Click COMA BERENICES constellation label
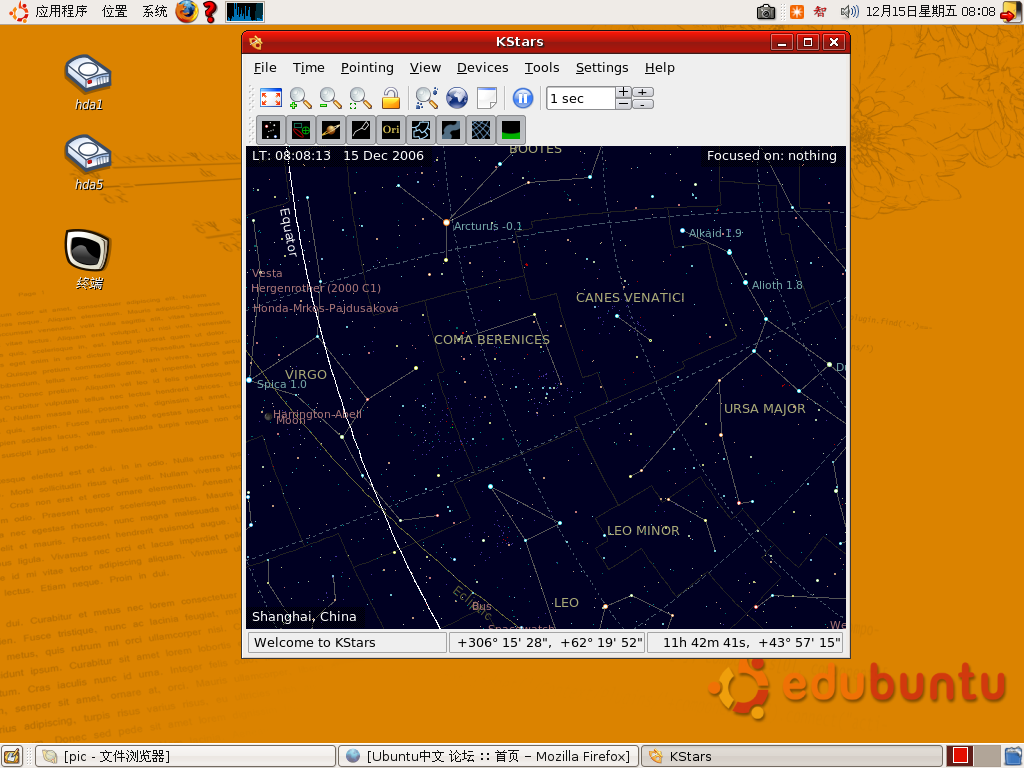Screen dimensions: 1024x768 pos(492,340)
